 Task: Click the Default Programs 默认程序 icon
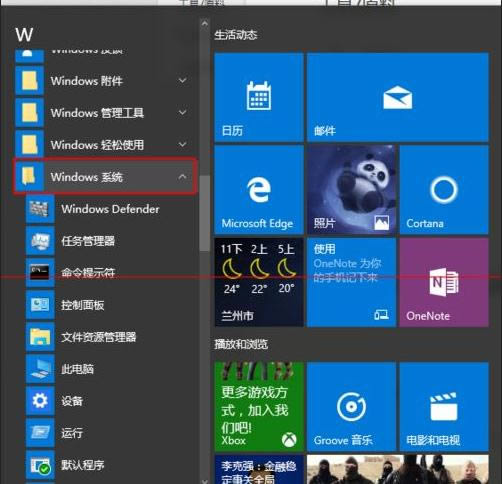point(40,465)
